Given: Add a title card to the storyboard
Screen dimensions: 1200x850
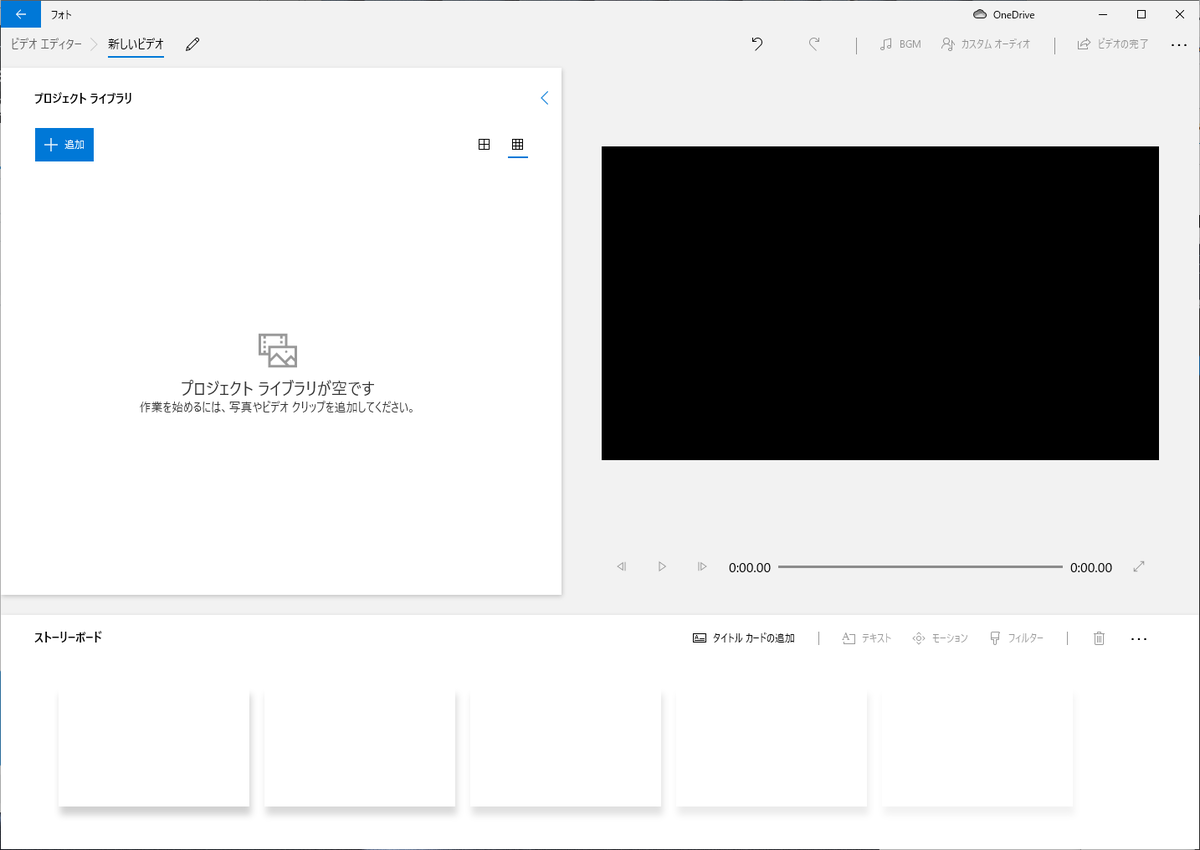Looking at the screenshot, I should [x=744, y=638].
